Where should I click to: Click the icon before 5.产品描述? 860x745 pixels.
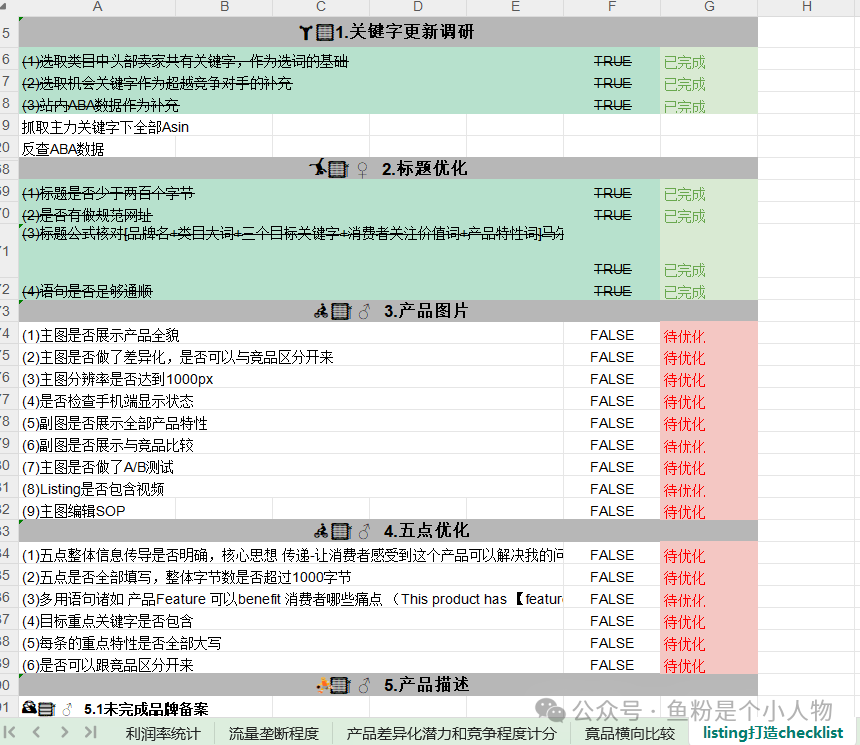tap(333, 685)
